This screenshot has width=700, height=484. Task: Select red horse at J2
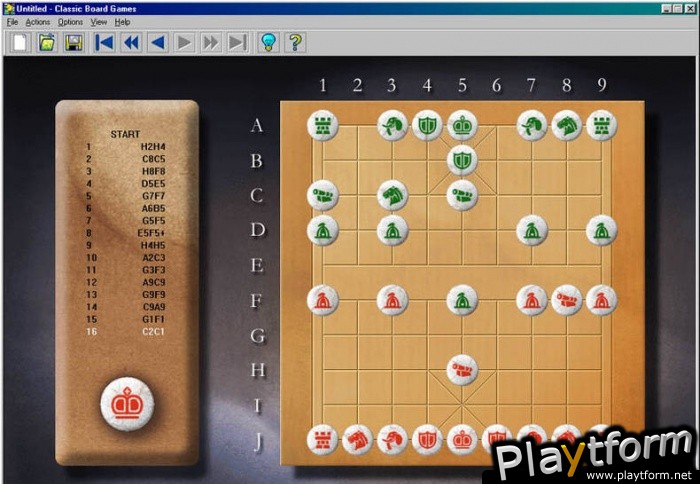[x=357, y=440]
